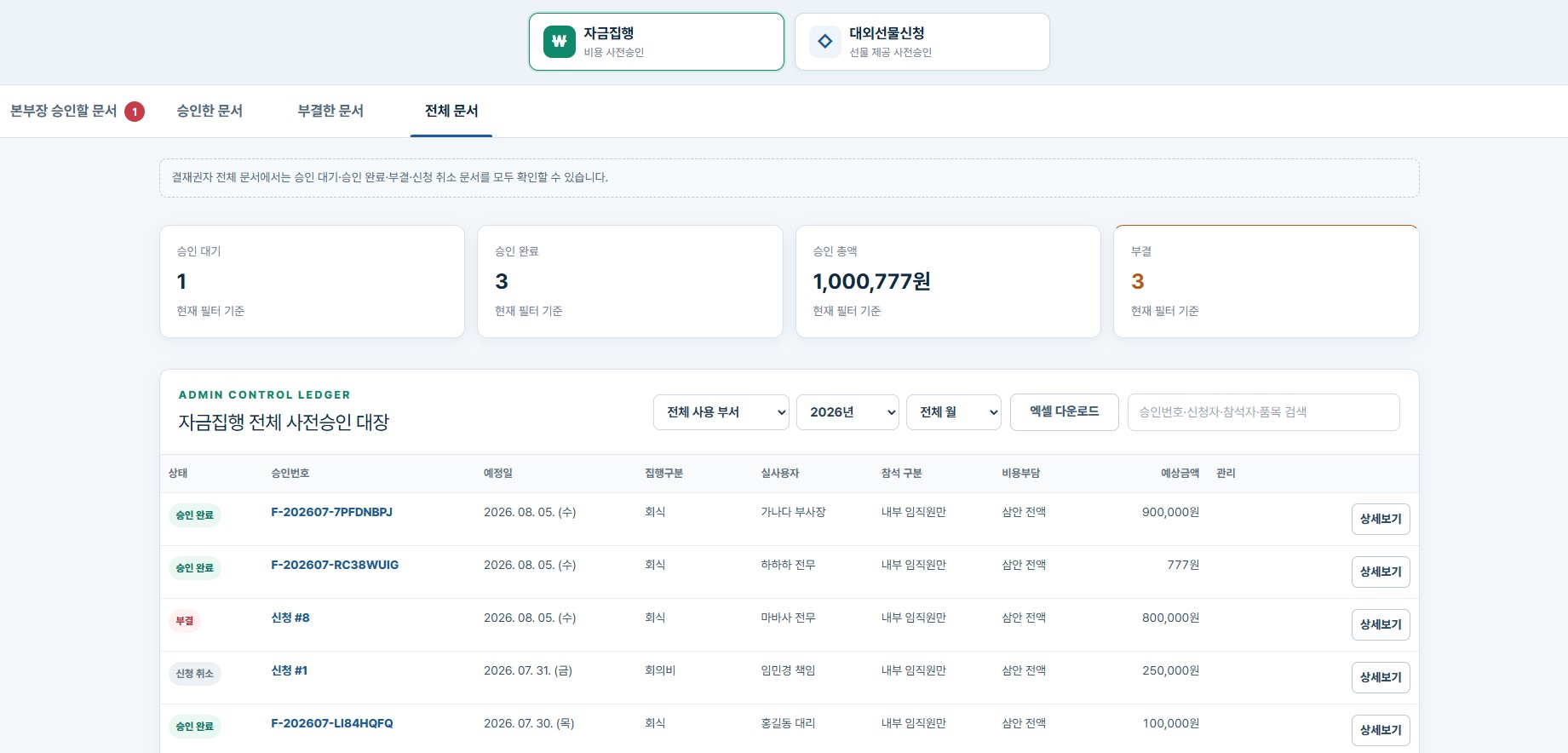This screenshot has height=753, width=1568.
Task: Click the date 2026. 07. 31. (금)
Action: [528, 670]
